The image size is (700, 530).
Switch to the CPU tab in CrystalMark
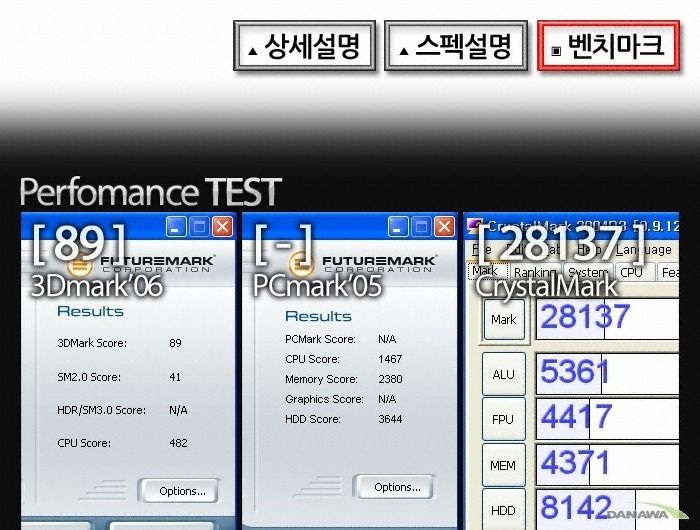[634, 272]
